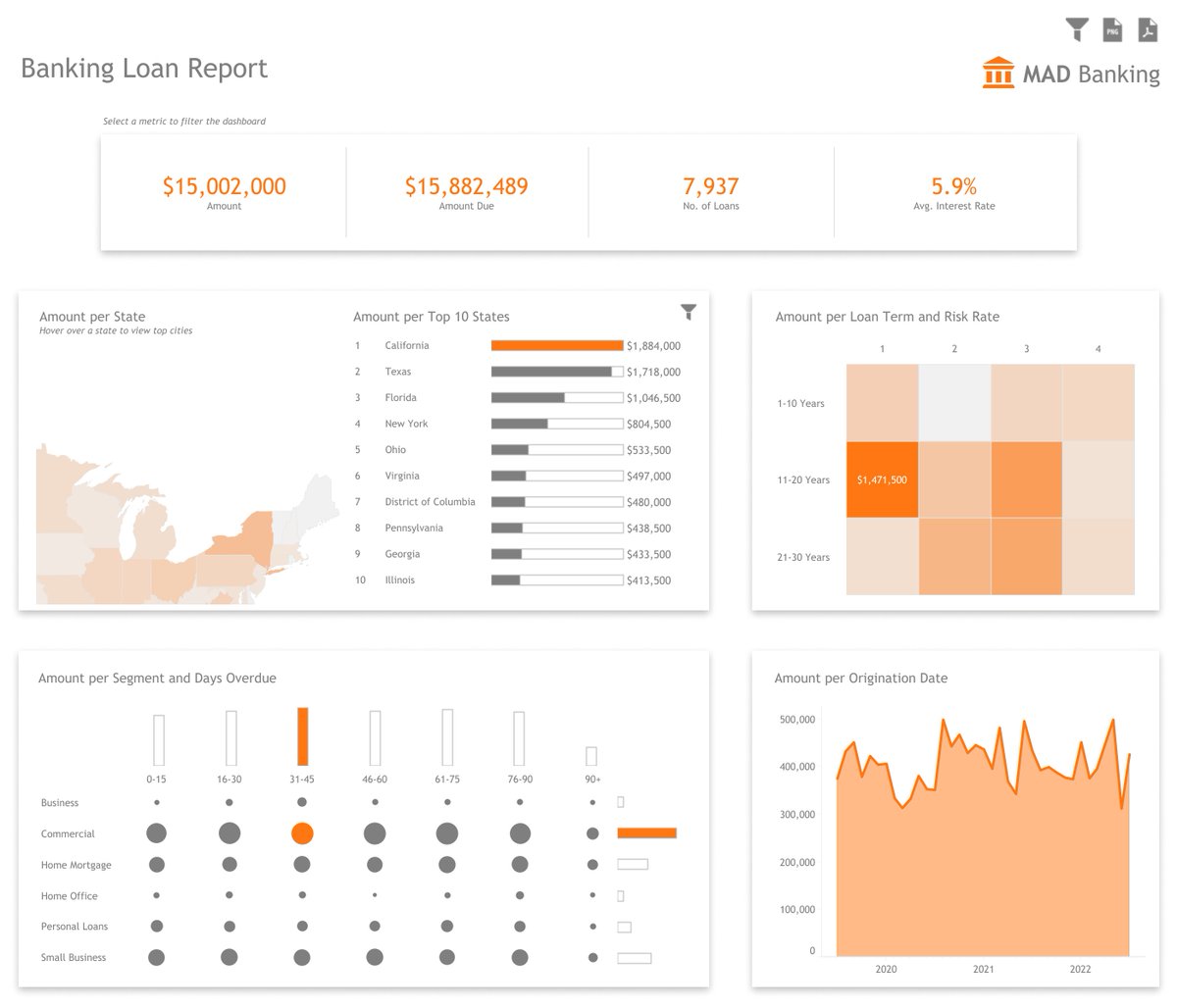The width and height of the screenshot is (1177, 1008).
Task: Click the Small Business segment total bar
Action: tap(634, 958)
